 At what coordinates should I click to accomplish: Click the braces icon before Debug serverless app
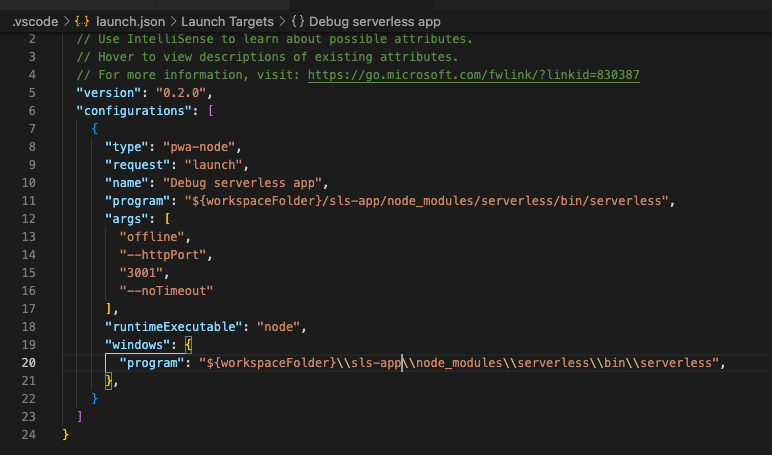coord(298,22)
